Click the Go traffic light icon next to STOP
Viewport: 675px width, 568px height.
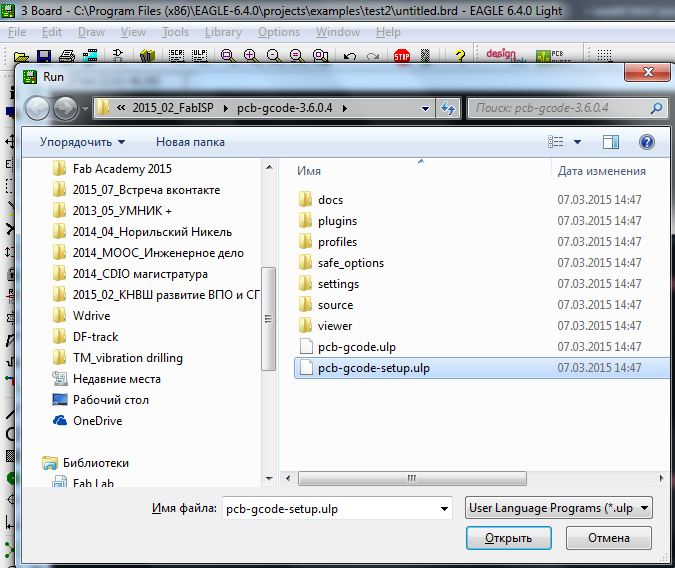tap(425, 56)
